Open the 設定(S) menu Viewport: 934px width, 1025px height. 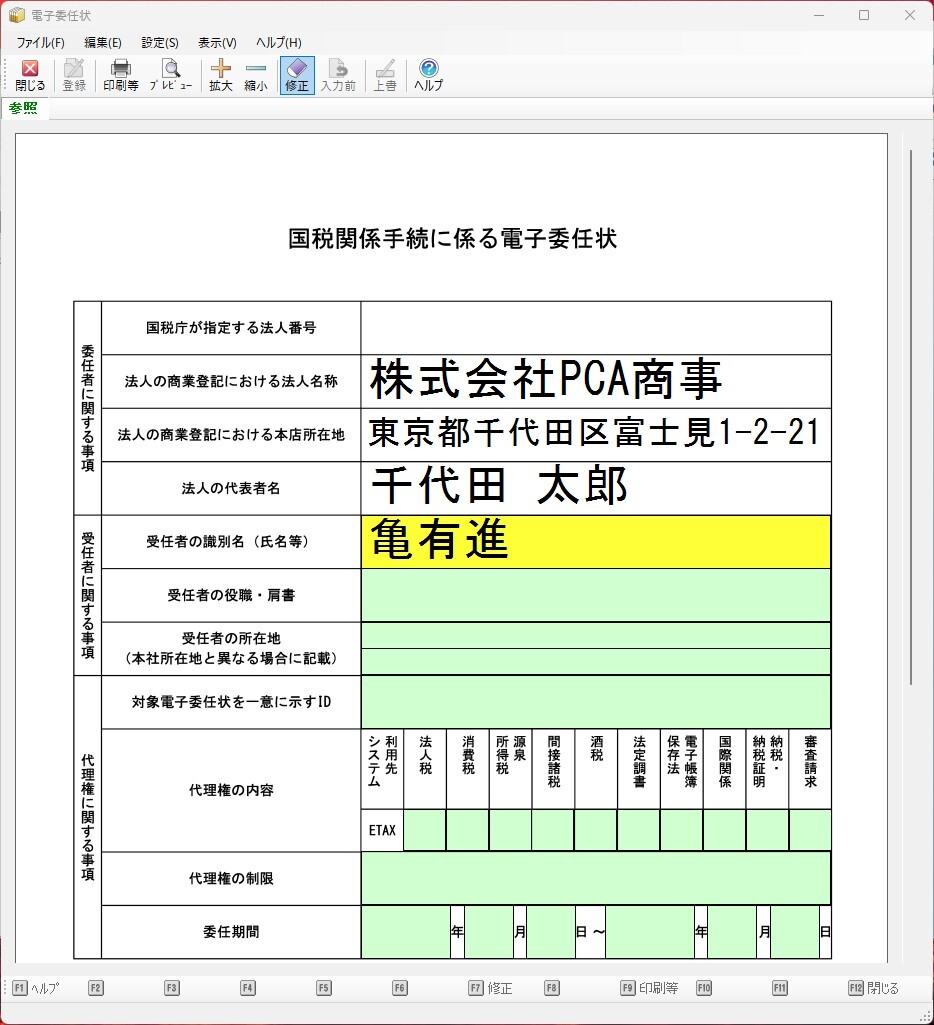coord(160,42)
